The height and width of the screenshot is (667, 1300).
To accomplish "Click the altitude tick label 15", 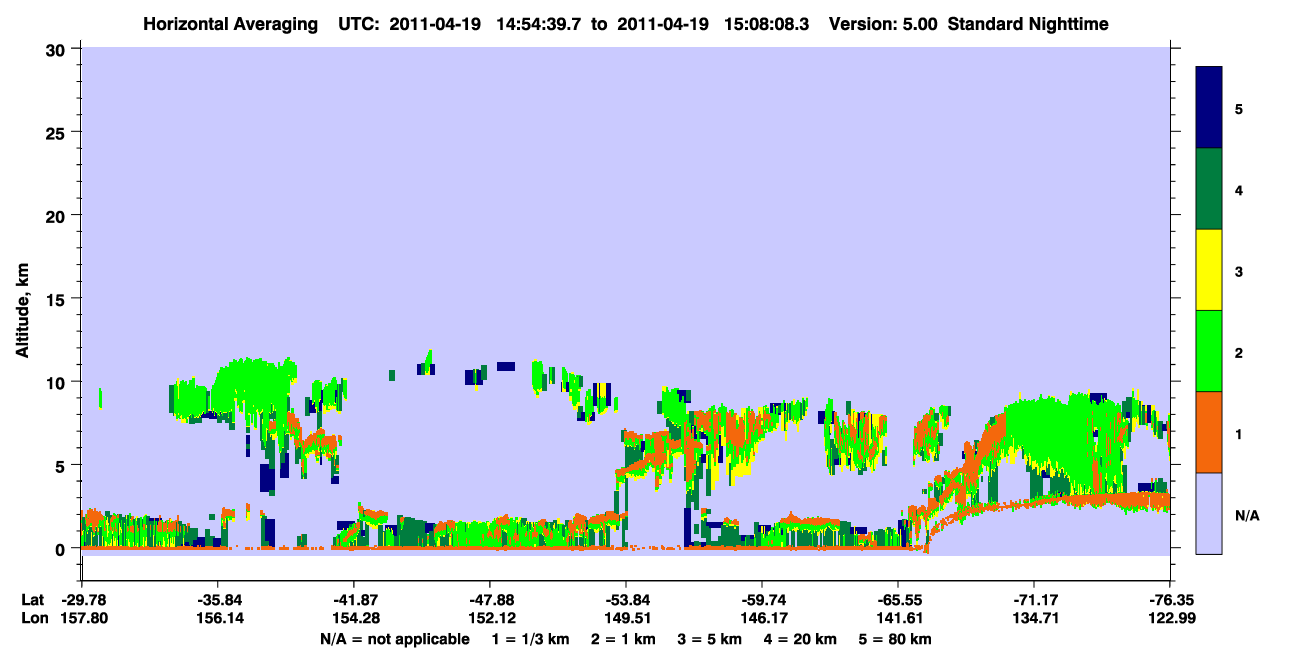I will pyautogui.click(x=57, y=299).
